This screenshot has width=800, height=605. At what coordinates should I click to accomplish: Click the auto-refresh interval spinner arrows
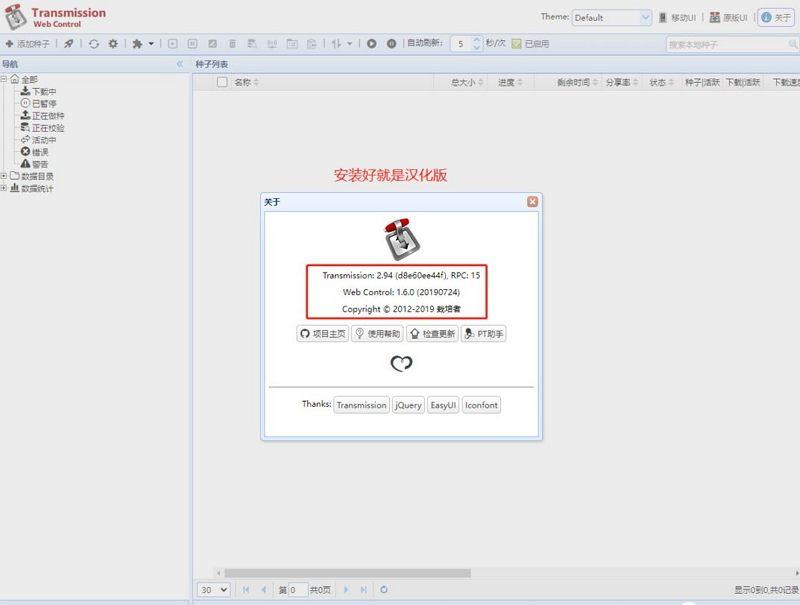pyautogui.click(x=477, y=44)
